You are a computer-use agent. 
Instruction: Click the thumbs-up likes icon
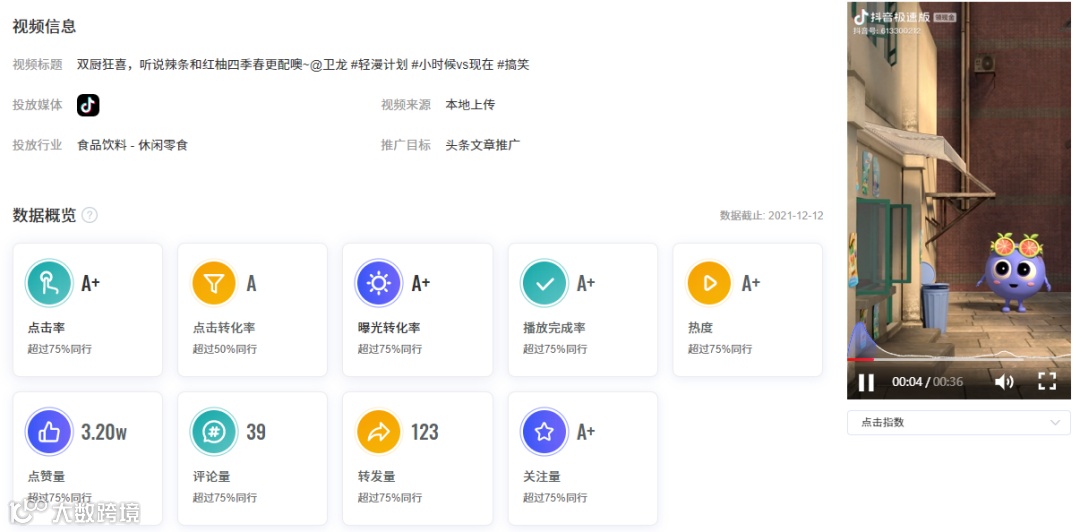point(49,432)
